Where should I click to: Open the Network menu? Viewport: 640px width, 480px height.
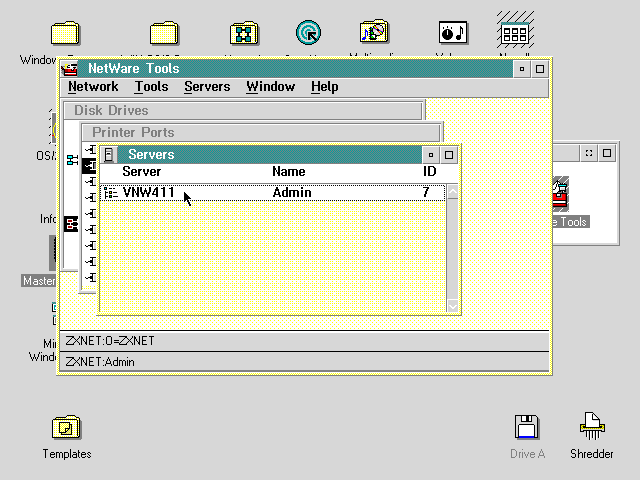(93, 87)
